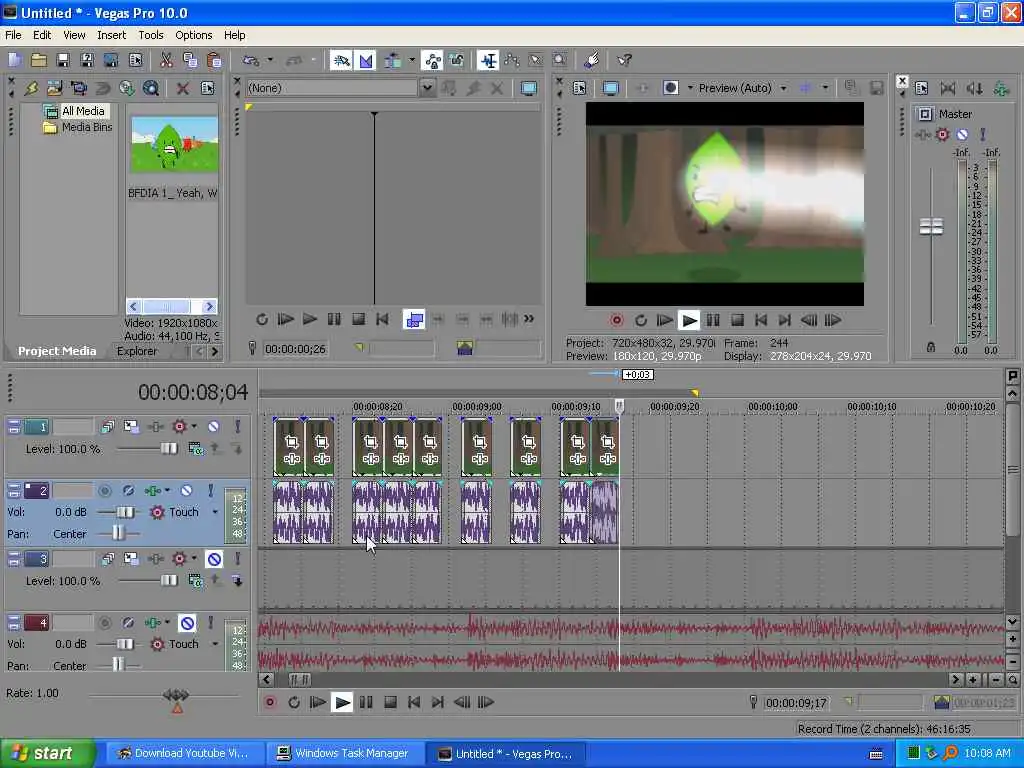Viewport: 1024px width, 768px height.
Task: Select Media Bins folder
Action: click(x=87, y=127)
